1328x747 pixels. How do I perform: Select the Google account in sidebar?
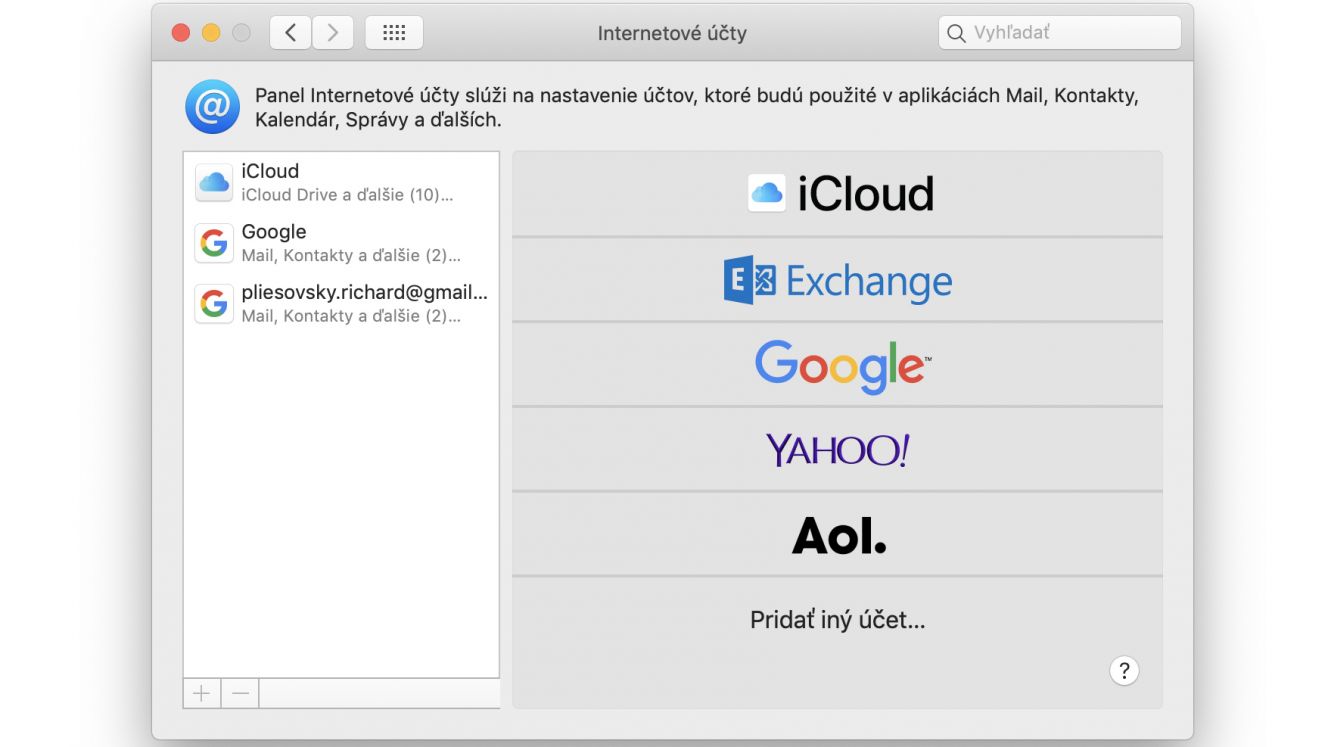pyautogui.click(x=341, y=243)
